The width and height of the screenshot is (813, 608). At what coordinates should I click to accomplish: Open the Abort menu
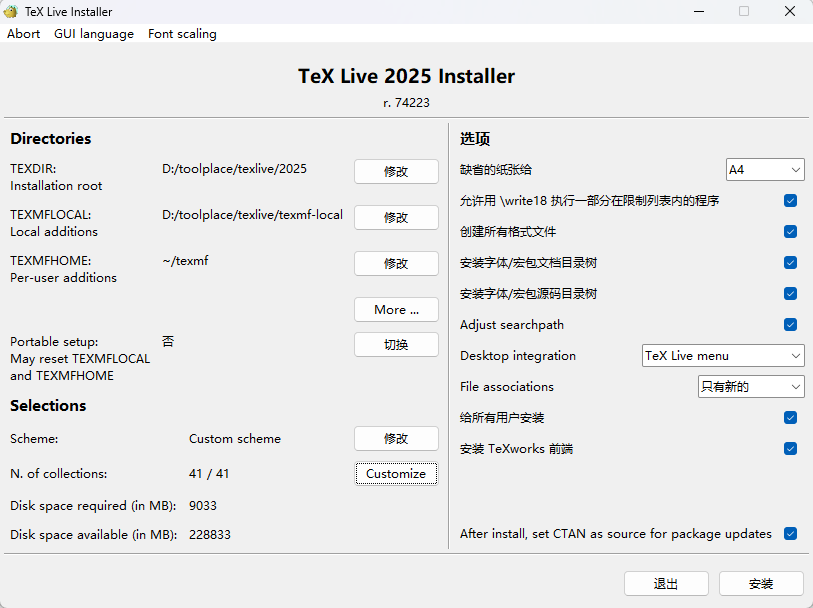tap(23, 34)
